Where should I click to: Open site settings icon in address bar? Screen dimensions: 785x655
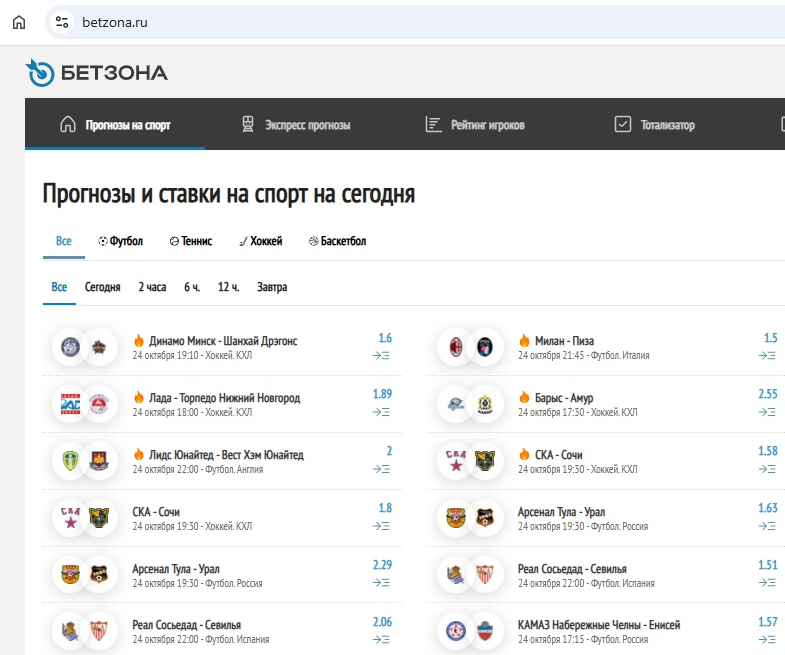62,22
